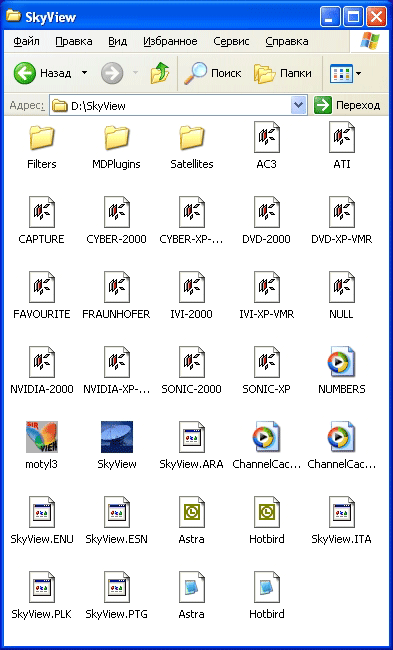Expand the address bar dropdown list
Image resolution: width=393 pixels, height=650 pixels.
(299, 106)
